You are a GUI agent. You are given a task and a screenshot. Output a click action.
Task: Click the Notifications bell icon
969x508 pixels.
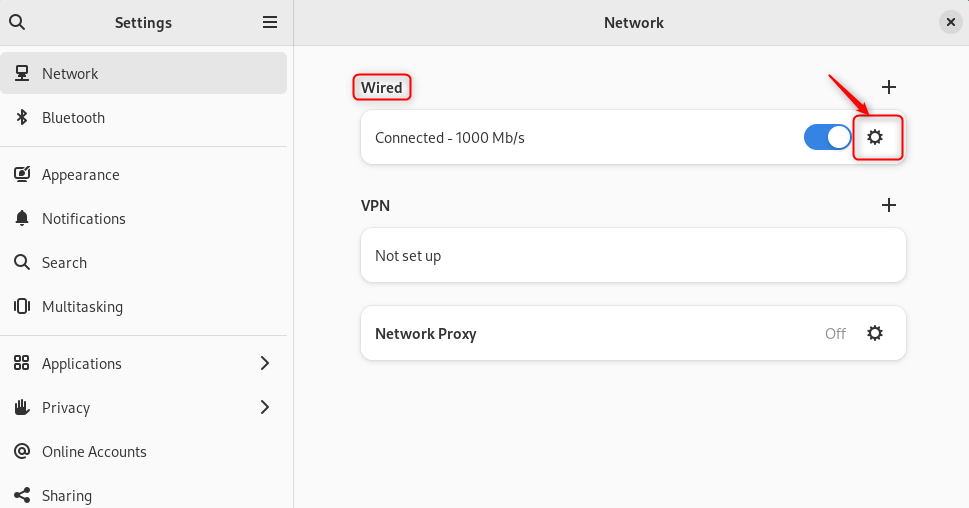pos(22,218)
